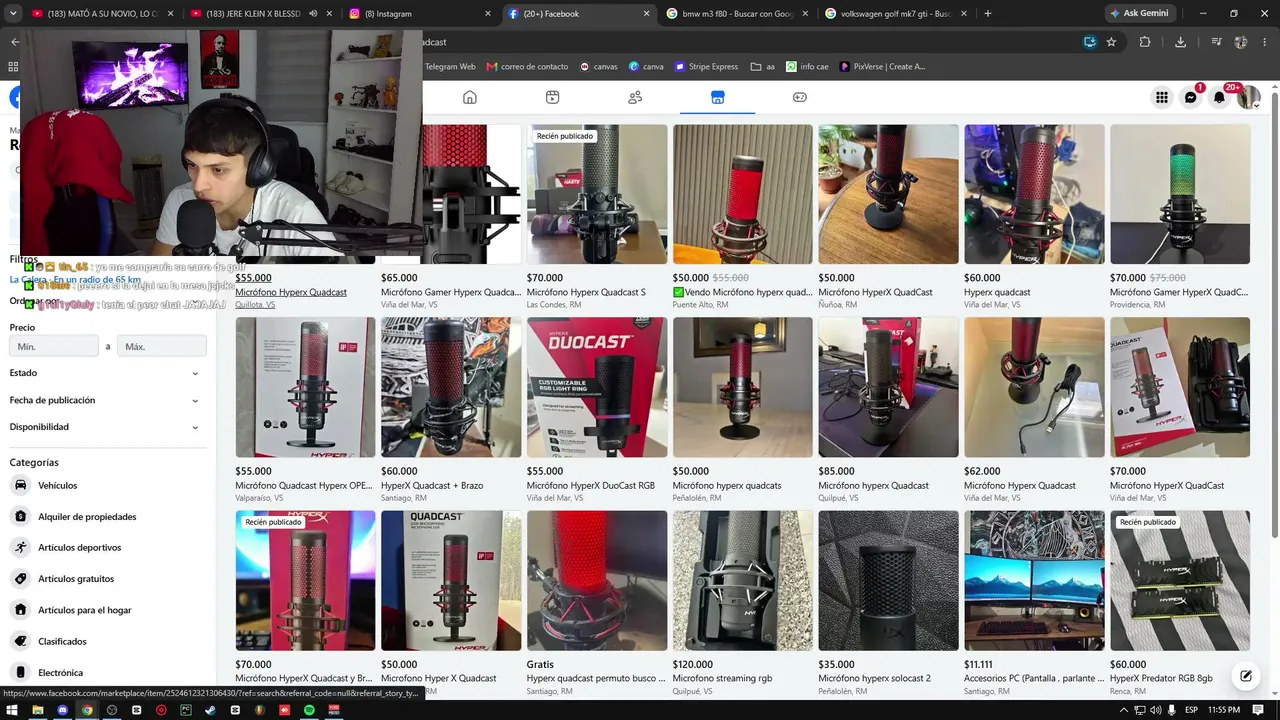The width and height of the screenshot is (1280, 720).
Task: Open the Facebook menu grid icon
Action: pyautogui.click(x=1162, y=97)
